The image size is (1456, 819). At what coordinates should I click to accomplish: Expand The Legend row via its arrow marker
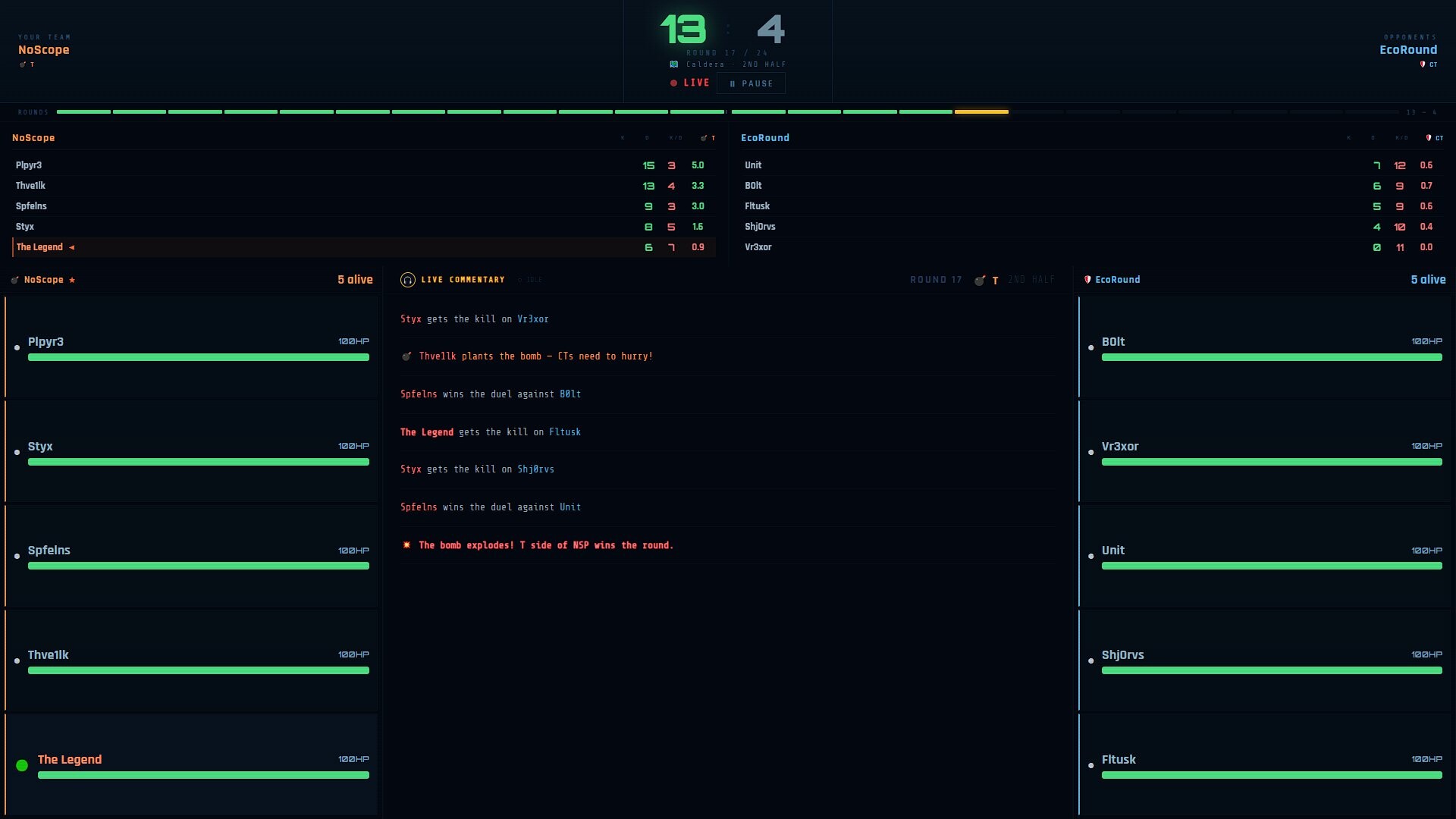click(x=72, y=247)
